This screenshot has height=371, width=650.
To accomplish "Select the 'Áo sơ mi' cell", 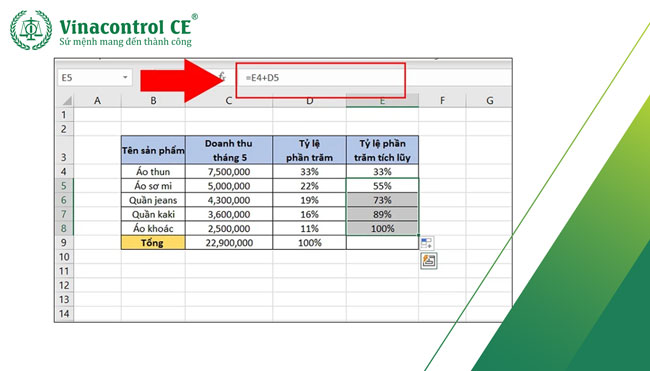I will [153, 186].
